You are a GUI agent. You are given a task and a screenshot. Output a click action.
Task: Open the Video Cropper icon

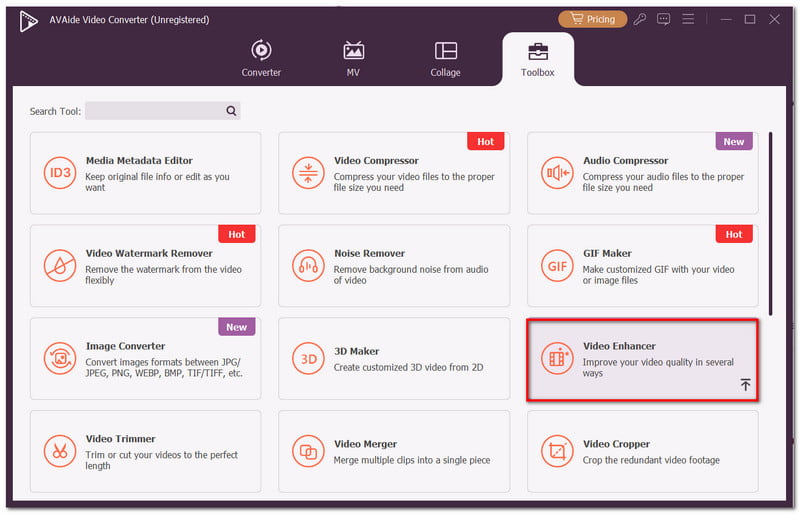coord(557,451)
